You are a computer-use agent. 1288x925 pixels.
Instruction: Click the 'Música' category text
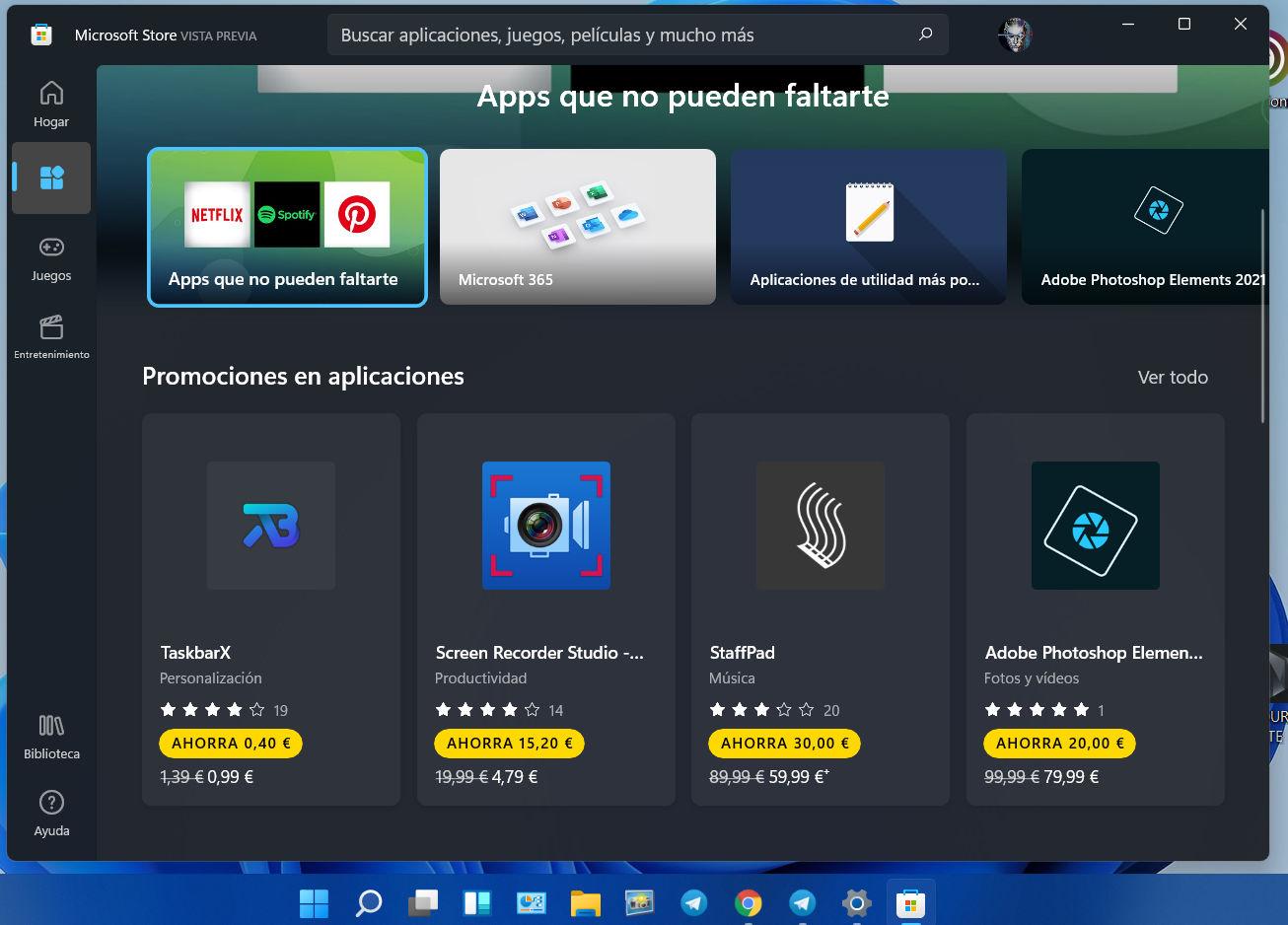pyautogui.click(x=732, y=678)
